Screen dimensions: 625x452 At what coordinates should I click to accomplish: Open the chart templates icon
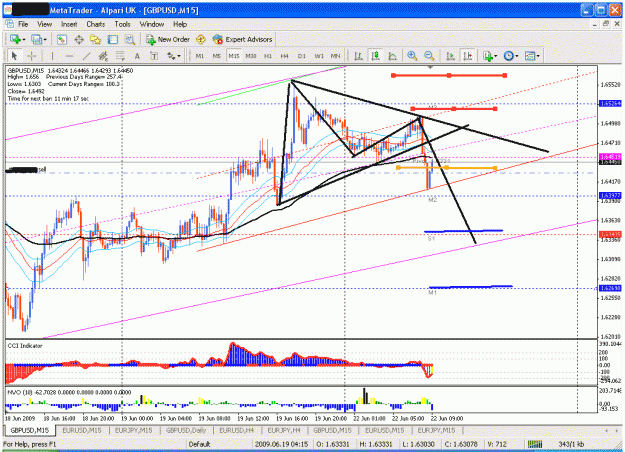pyautogui.click(x=530, y=56)
